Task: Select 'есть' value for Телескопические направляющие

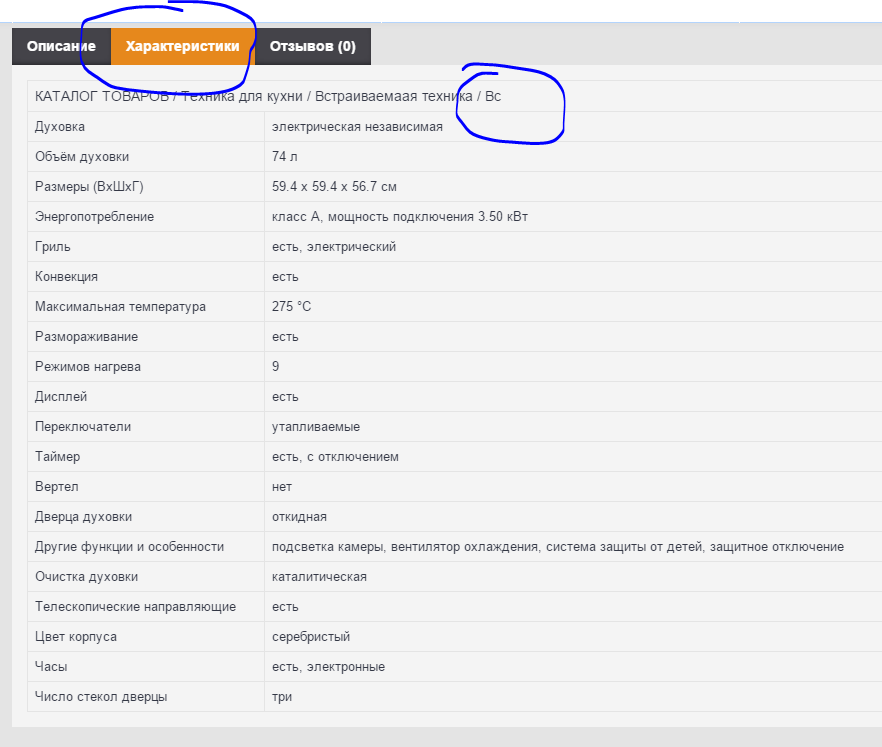Action: click(x=285, y=606)
